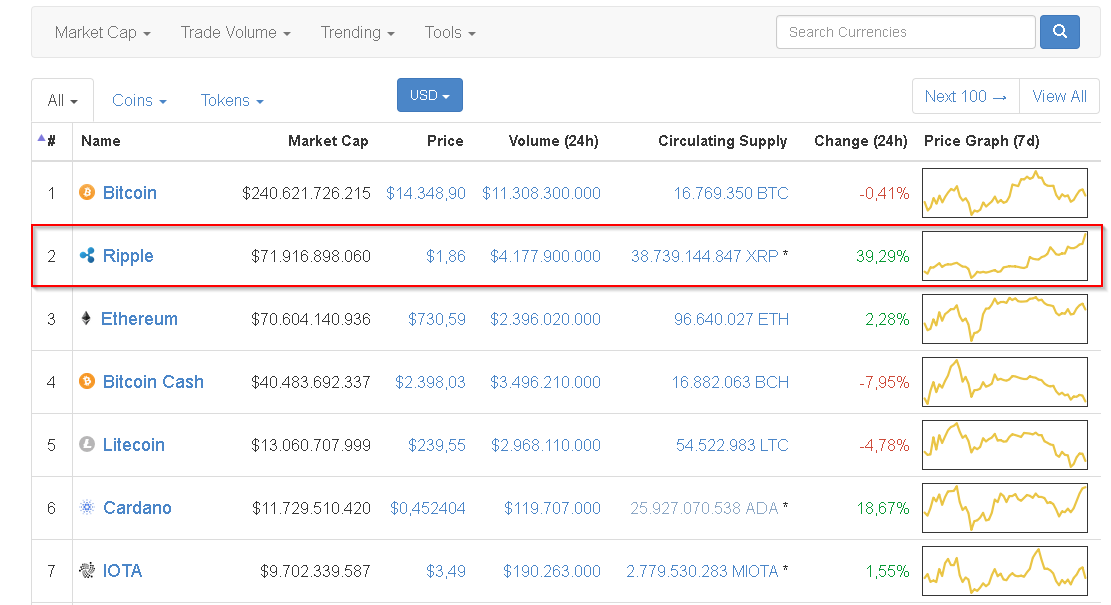Image resolution: width=1111 pixels, height=605 pixels.
Task: Sort table by Name column header
Action: [101, 141]
